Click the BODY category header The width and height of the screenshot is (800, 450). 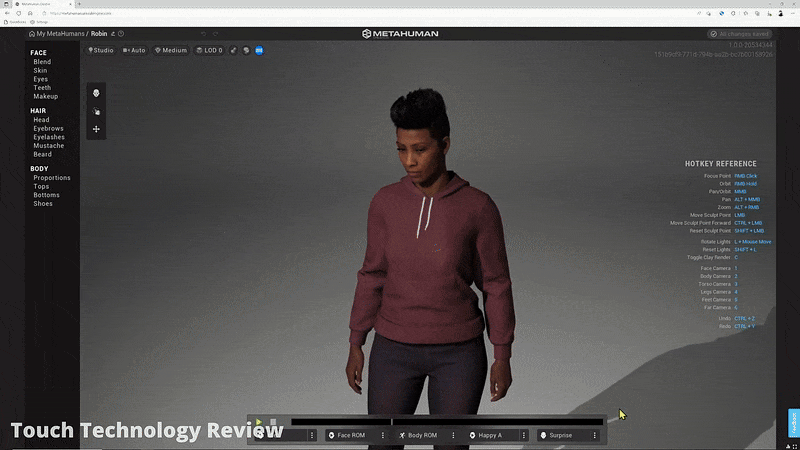coord(39,169)
